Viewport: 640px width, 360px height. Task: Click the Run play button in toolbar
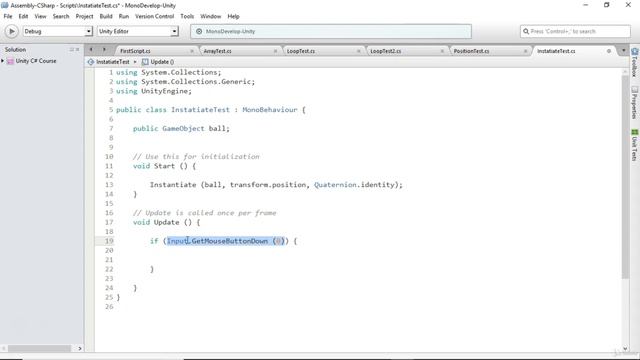click(x=11, y=31)
